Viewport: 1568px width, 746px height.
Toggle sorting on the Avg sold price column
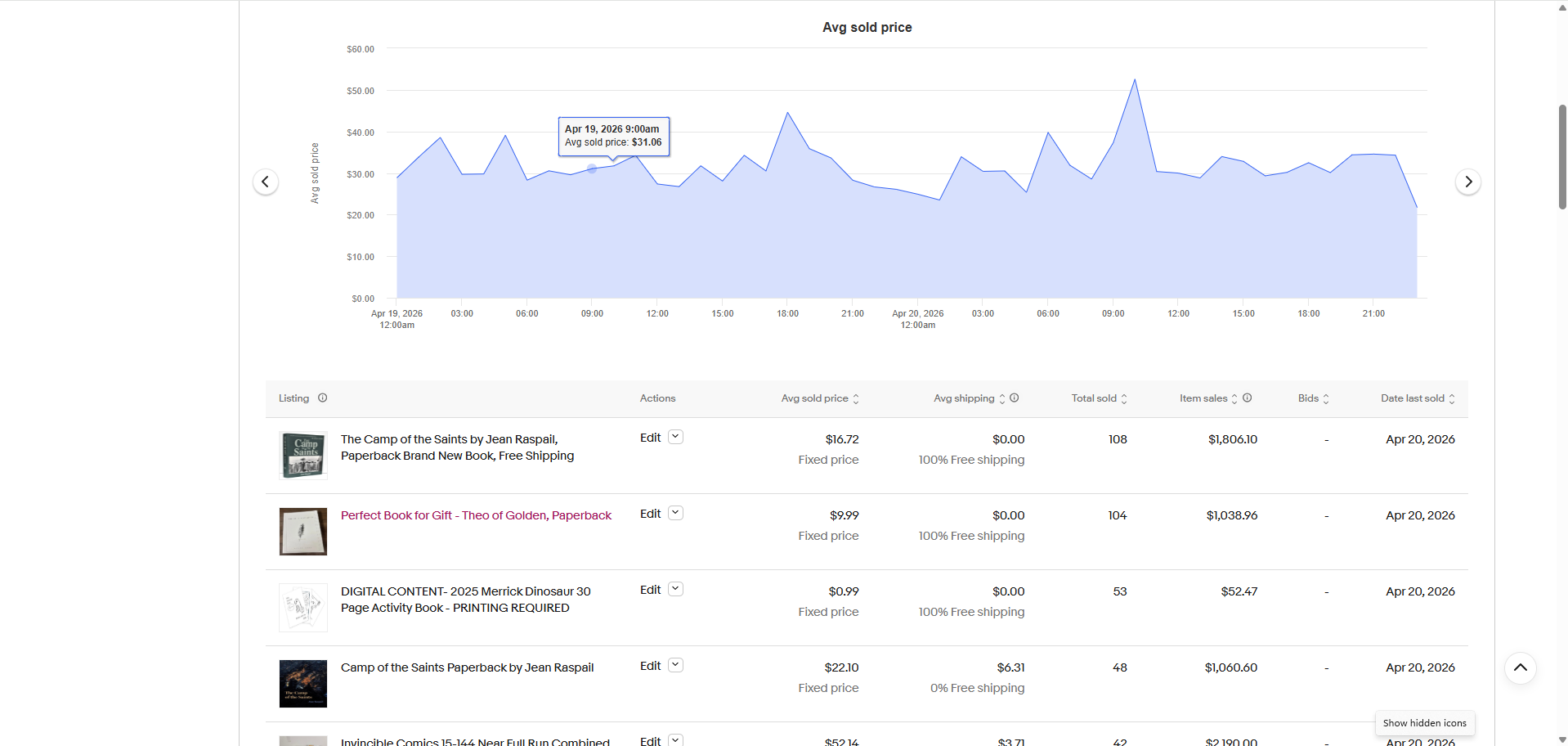pos(856,398)
